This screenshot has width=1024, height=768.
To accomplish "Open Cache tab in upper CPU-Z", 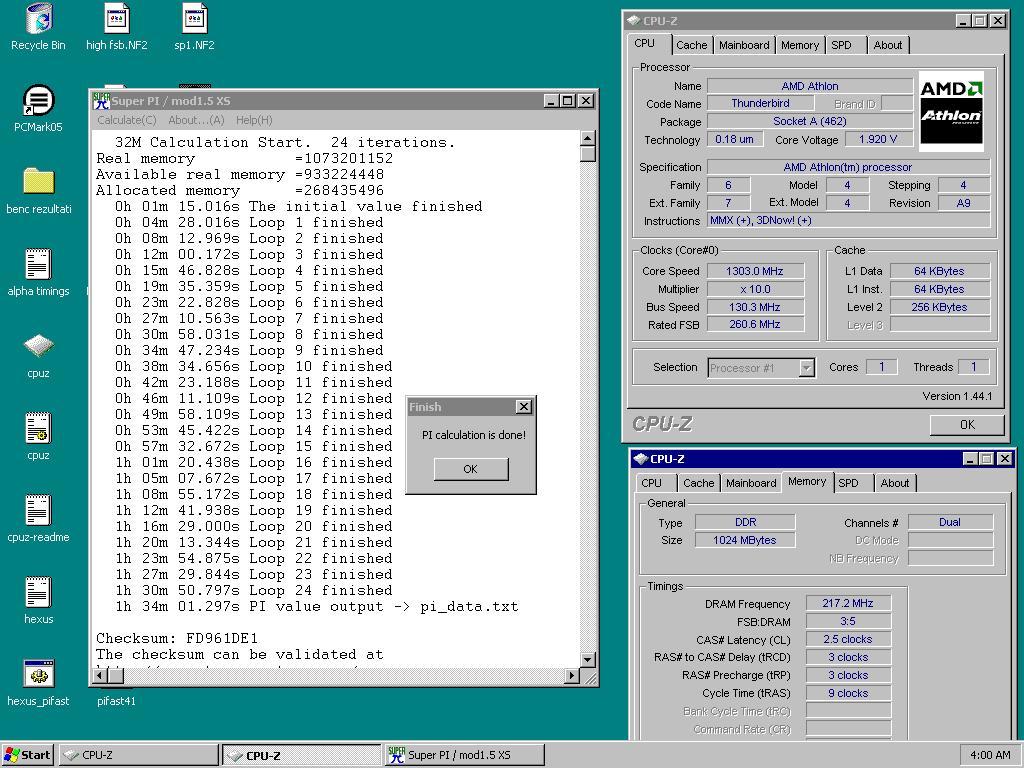I will pyautogui.click(x=692, y=45).
